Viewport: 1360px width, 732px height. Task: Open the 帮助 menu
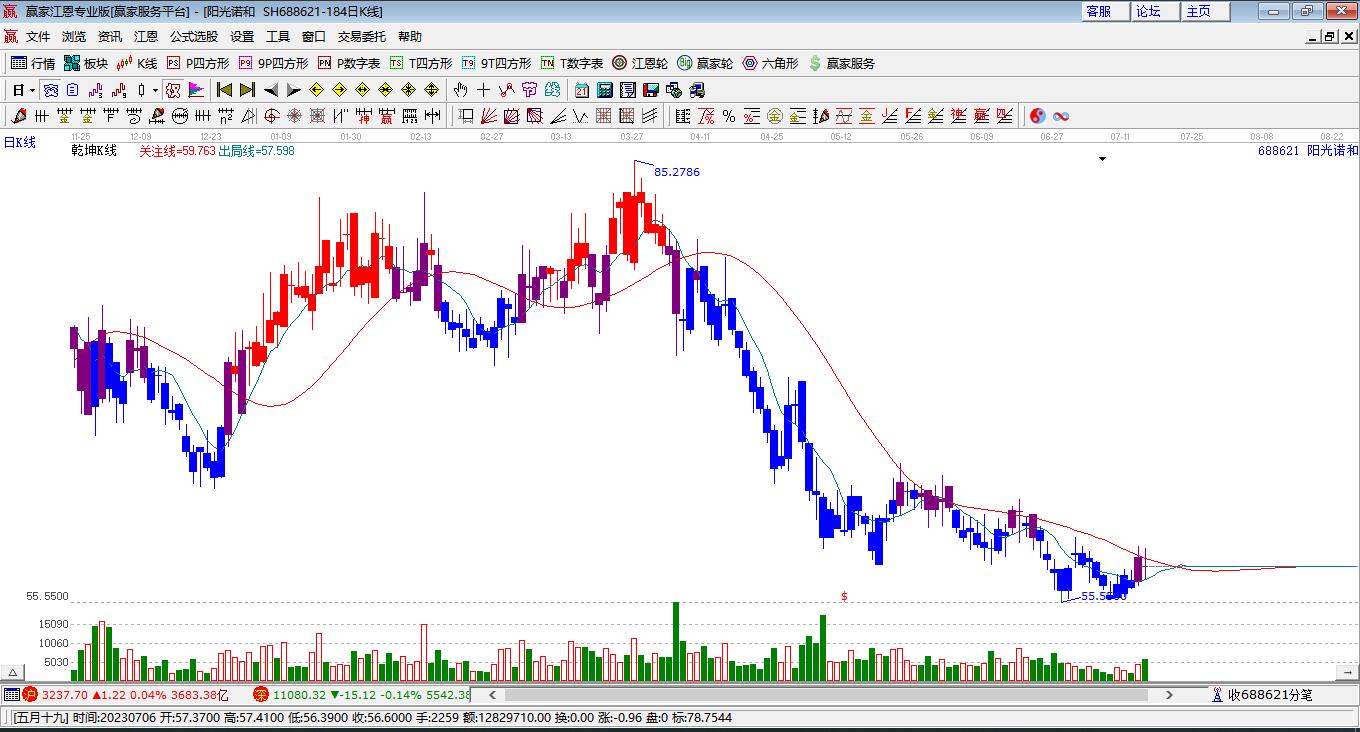[x=410, y=37]
